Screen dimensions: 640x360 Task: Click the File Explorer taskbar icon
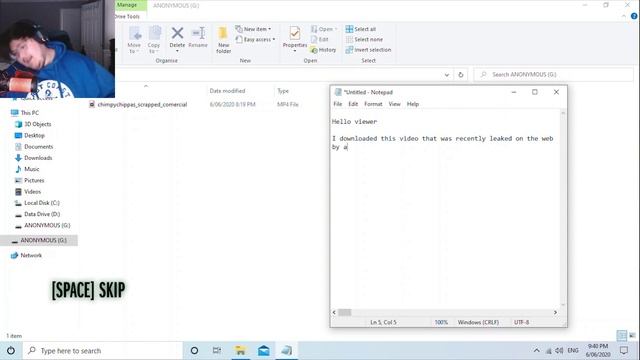tap(240, 351)
